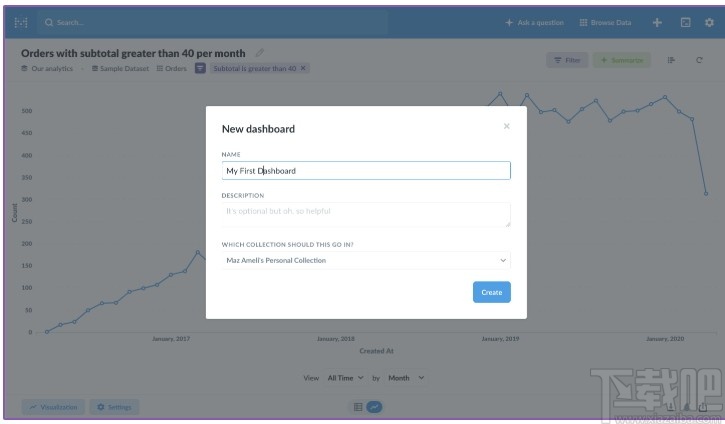
Task: Click the Description text area
Action: pyautogui.click(x=366, y=214)
